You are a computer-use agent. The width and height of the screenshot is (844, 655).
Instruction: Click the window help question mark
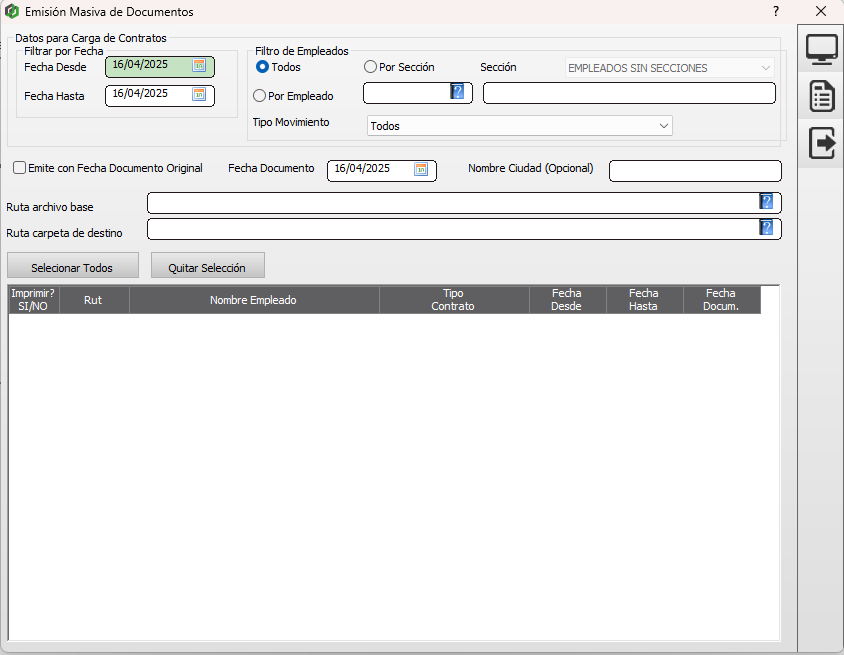pyautogui.click(x=776, y=11)
